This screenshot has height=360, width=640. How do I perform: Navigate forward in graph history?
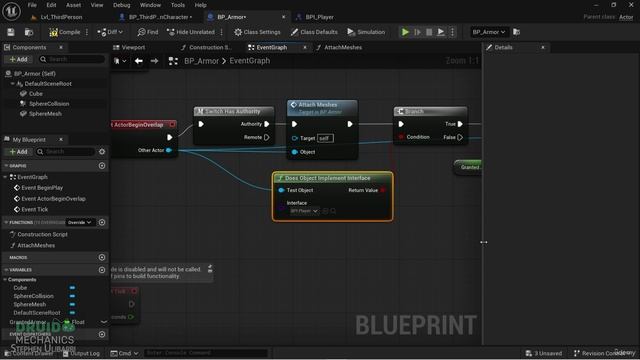tap(154, 61)
